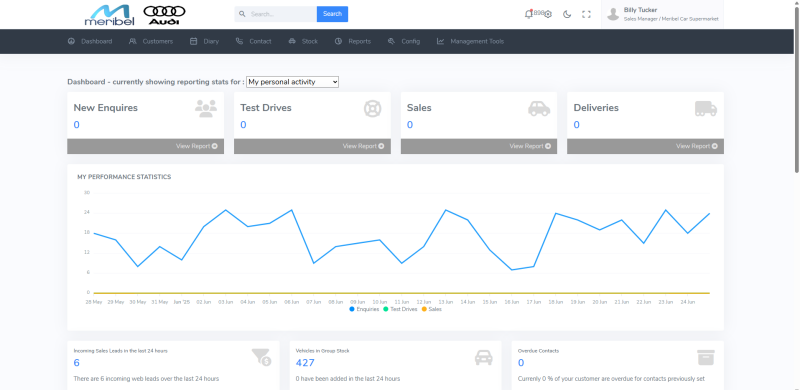This screenshot has height=390, width=800.
Task: Click into the Search input field
Action: tap(276, 14)
